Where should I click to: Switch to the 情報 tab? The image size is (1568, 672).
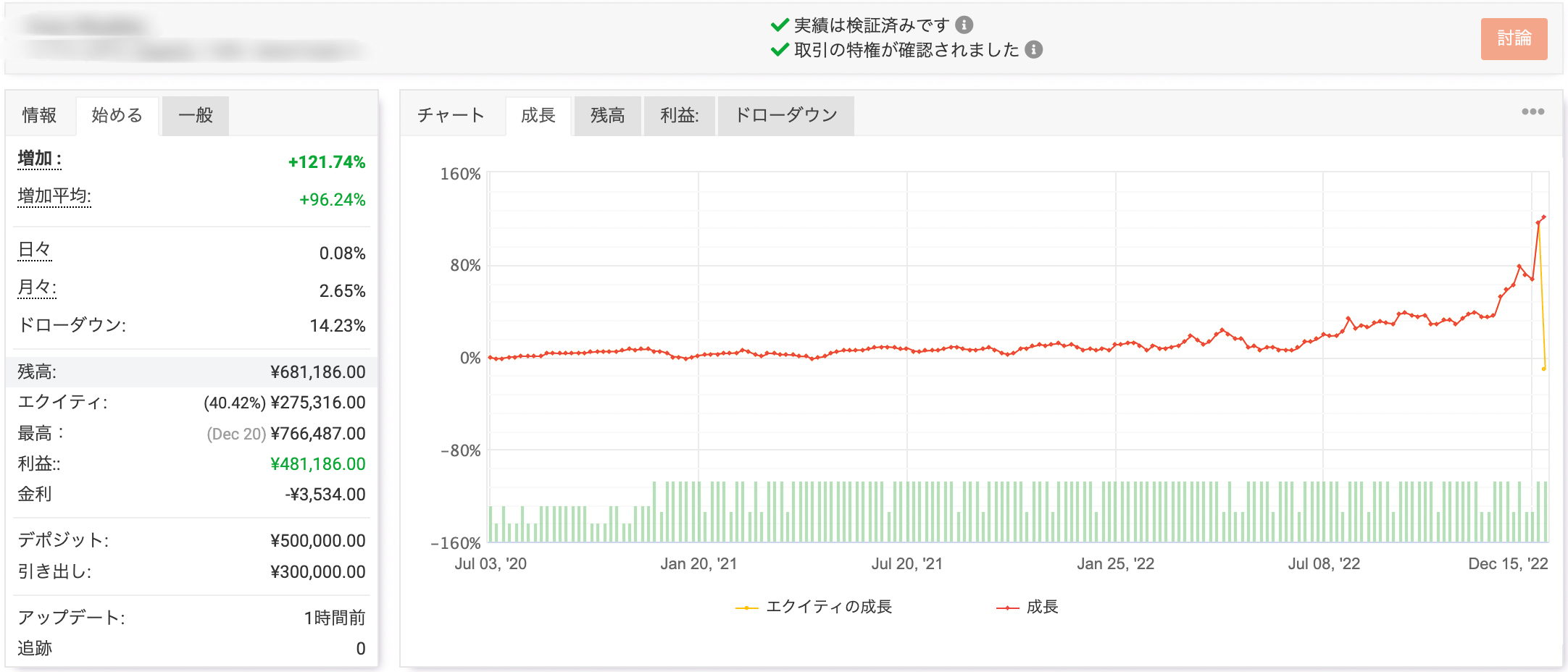pyautogui.click(x=39, y=116)
